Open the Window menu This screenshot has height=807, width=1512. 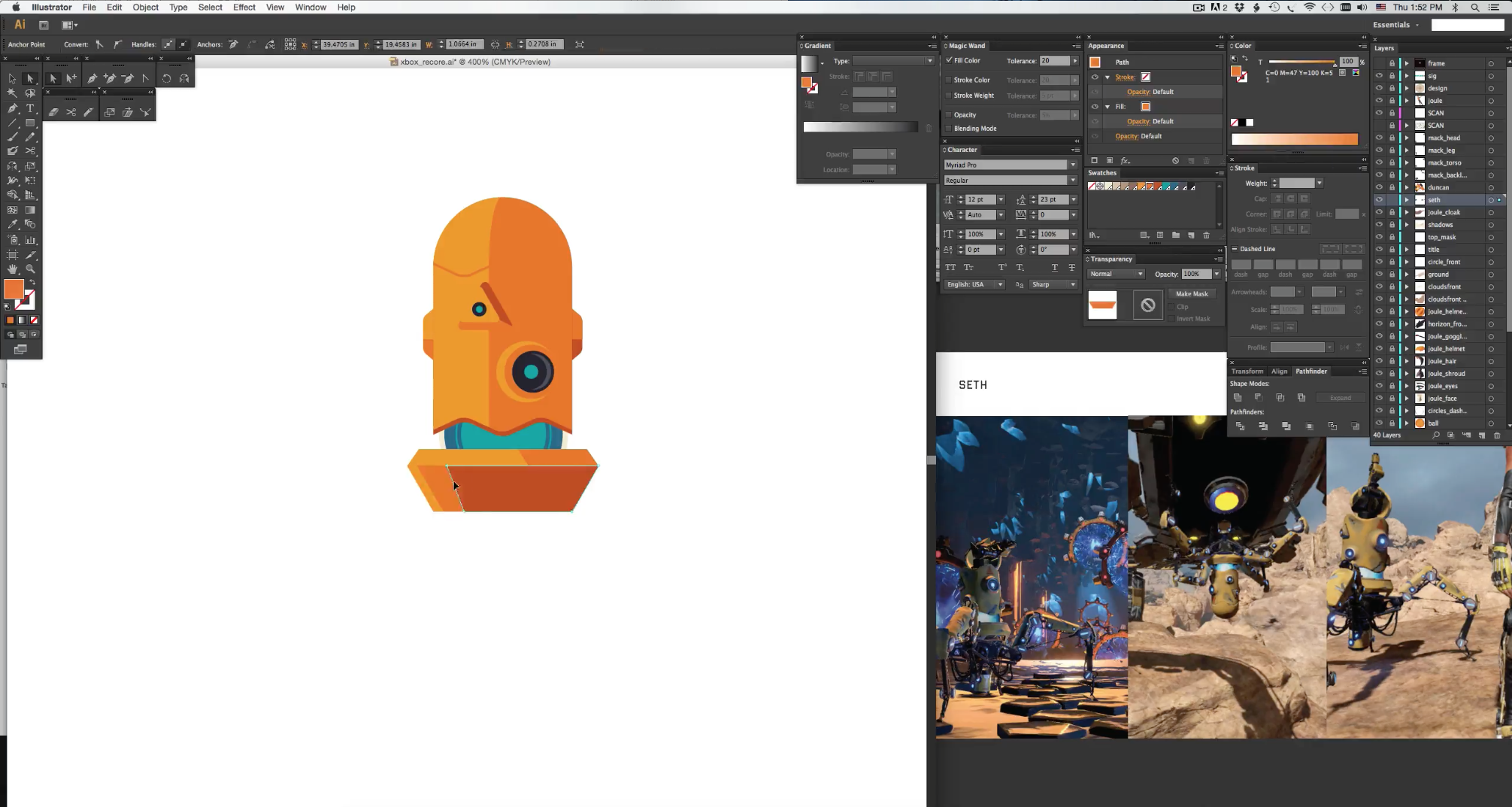click(x=311, y=8)
